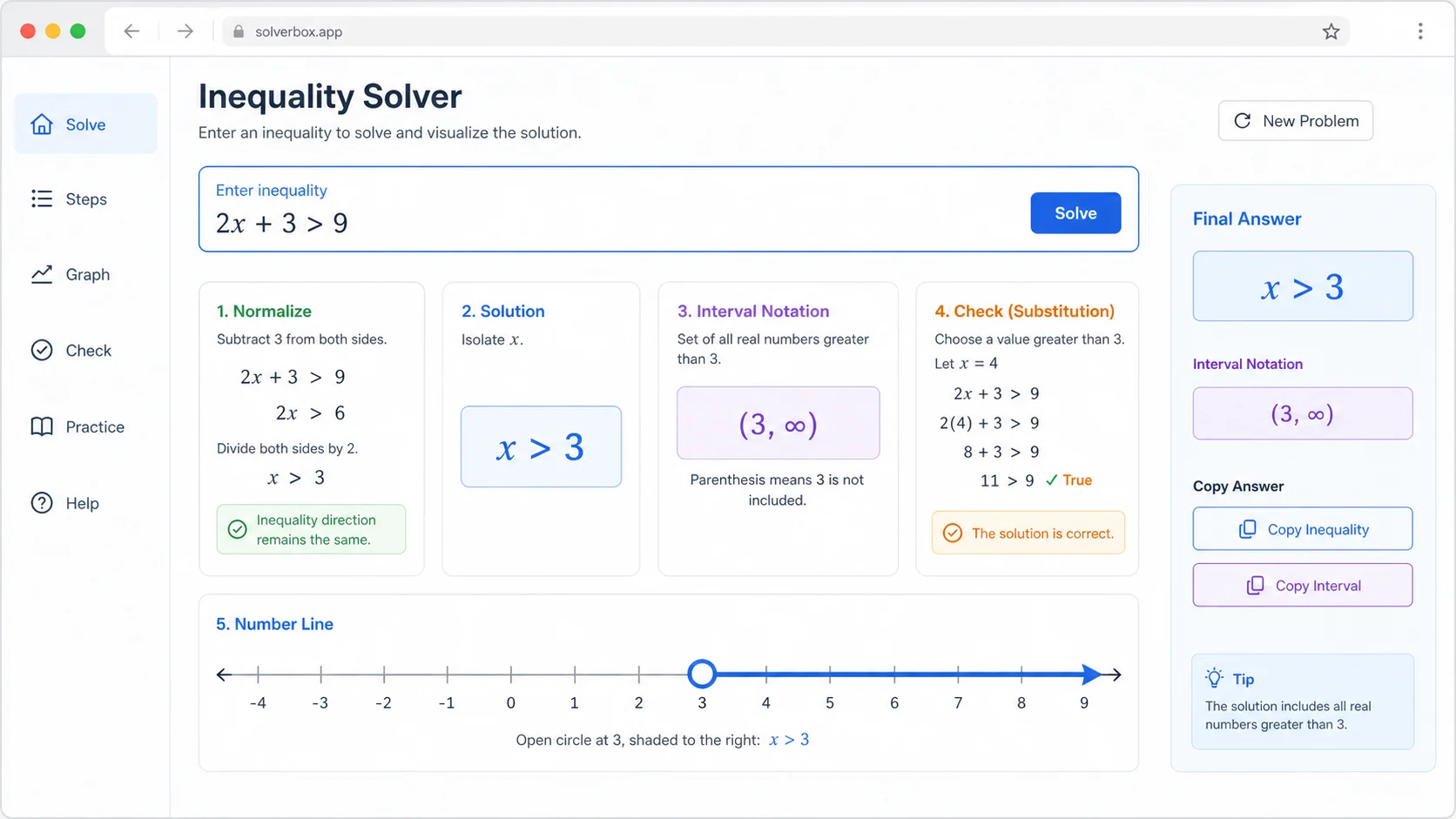Click the Final Answer x > 3 box
1456x819 pixels.
pyautogui.click(x=1303, y=286)
